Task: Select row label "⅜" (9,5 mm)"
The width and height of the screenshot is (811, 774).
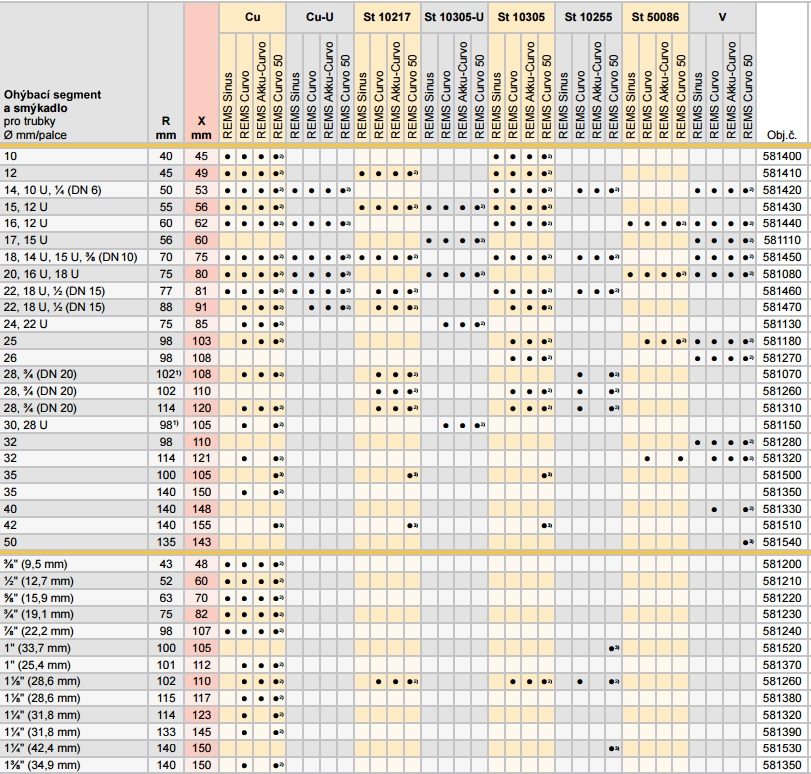Action: pos(36,564)
